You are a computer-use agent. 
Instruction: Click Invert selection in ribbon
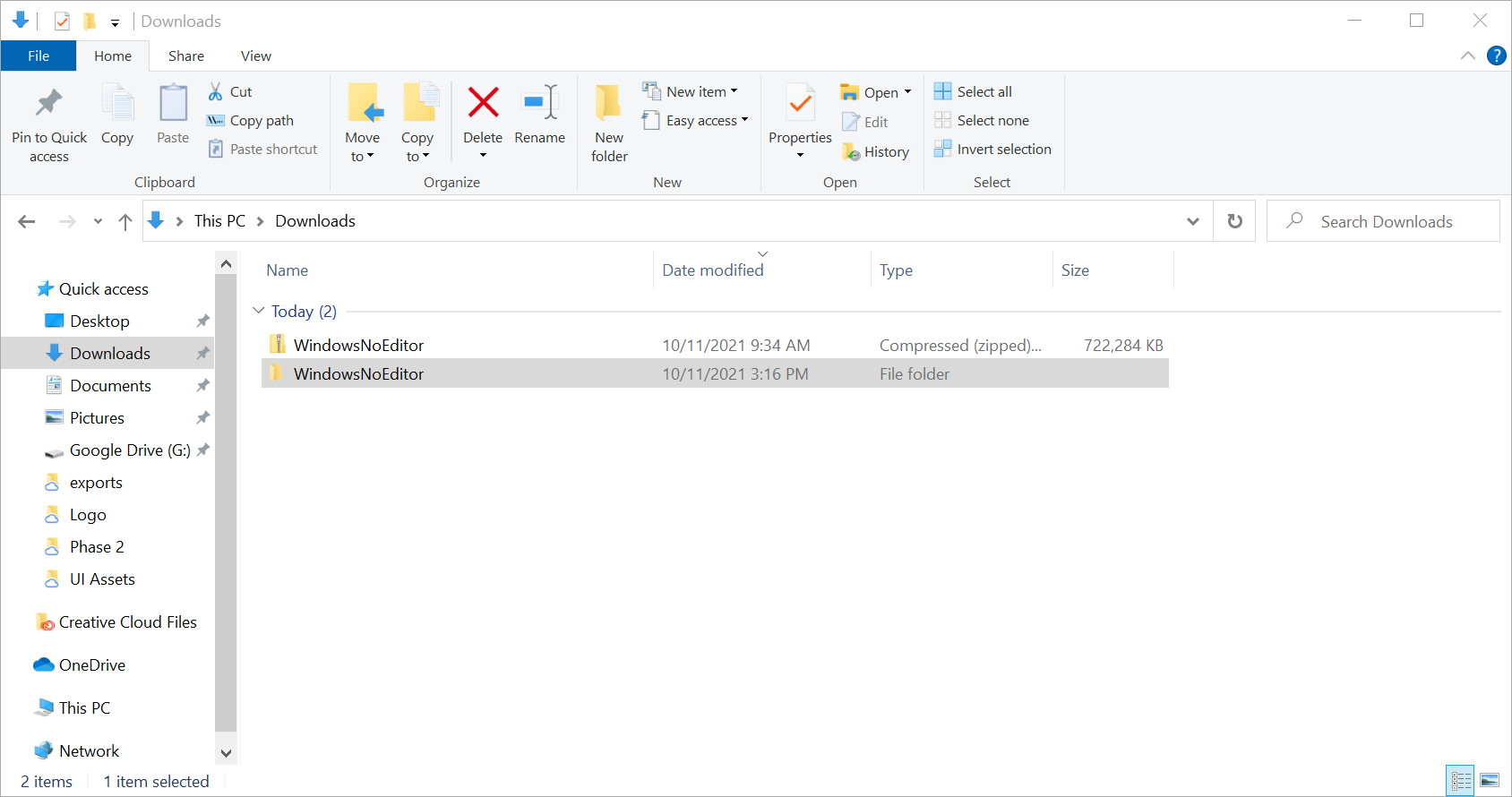click(993, 149)
